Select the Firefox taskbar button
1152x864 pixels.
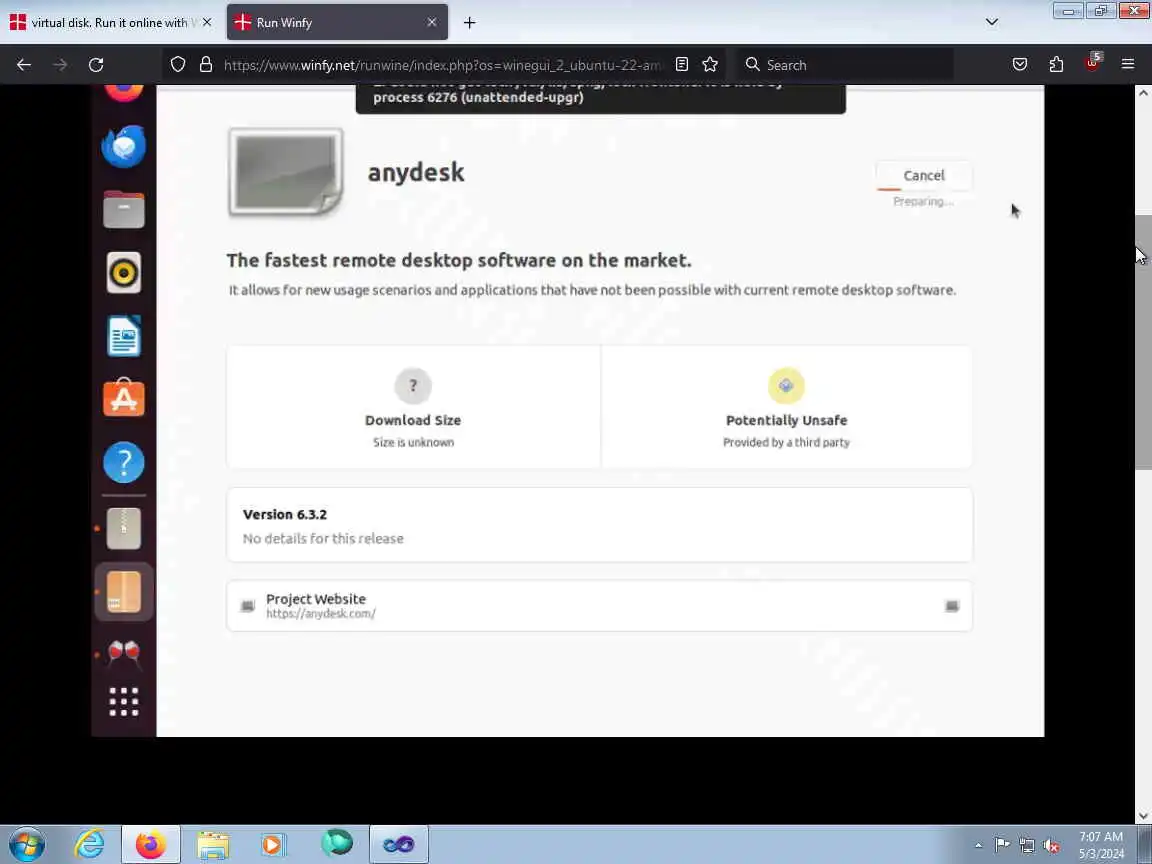[x=151, y=844]
